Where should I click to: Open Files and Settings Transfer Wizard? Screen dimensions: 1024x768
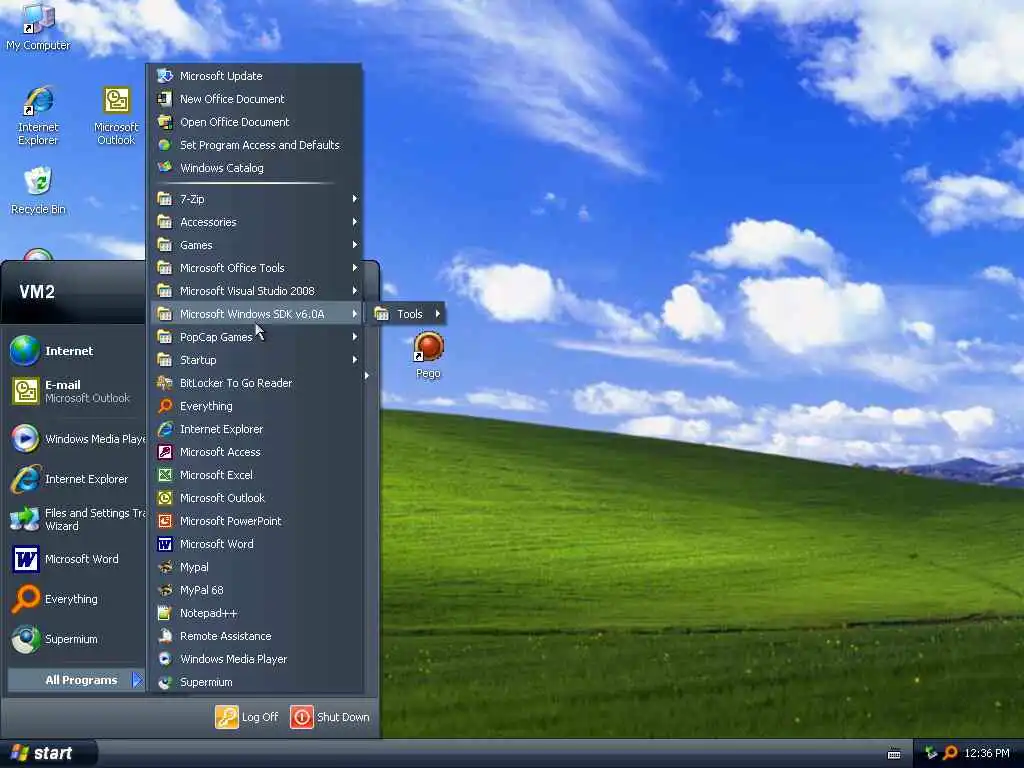coord(75,519)
